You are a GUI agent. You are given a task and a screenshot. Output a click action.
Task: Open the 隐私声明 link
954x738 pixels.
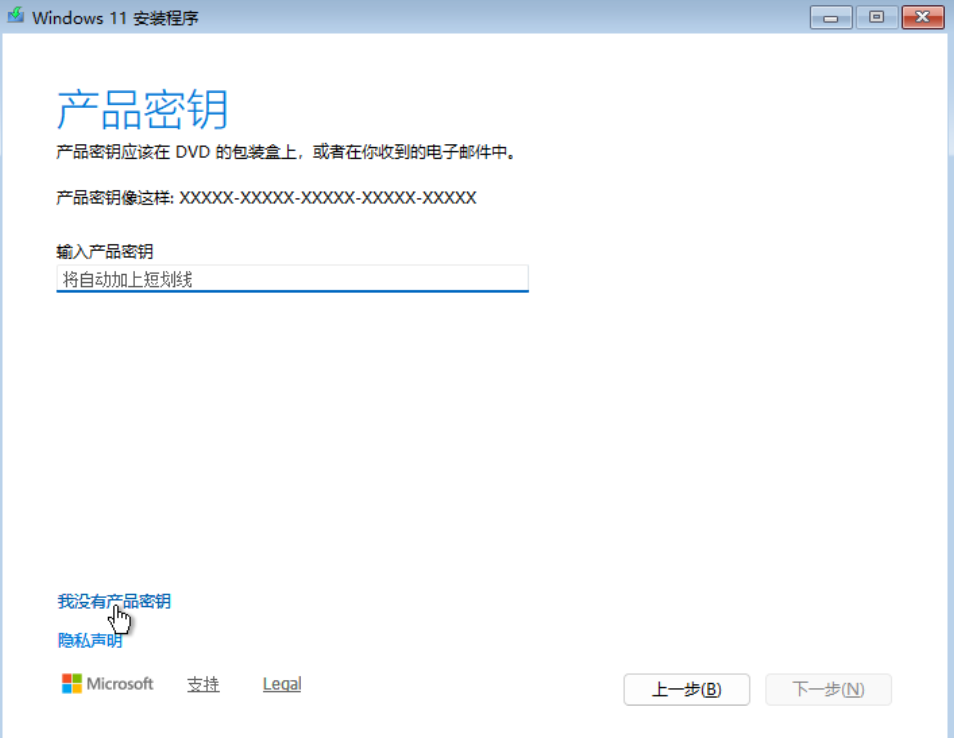point(90,641)
